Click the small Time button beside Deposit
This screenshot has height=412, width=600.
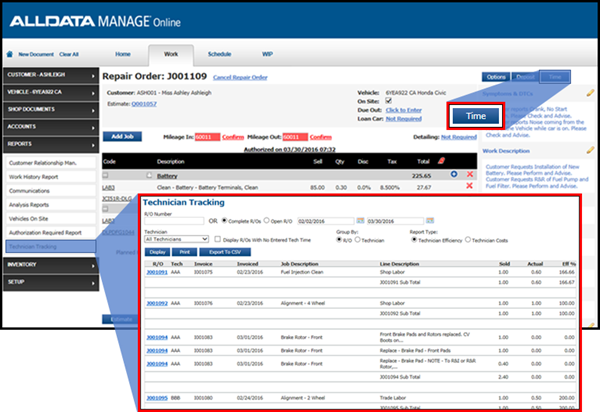(x=555, y=77)
